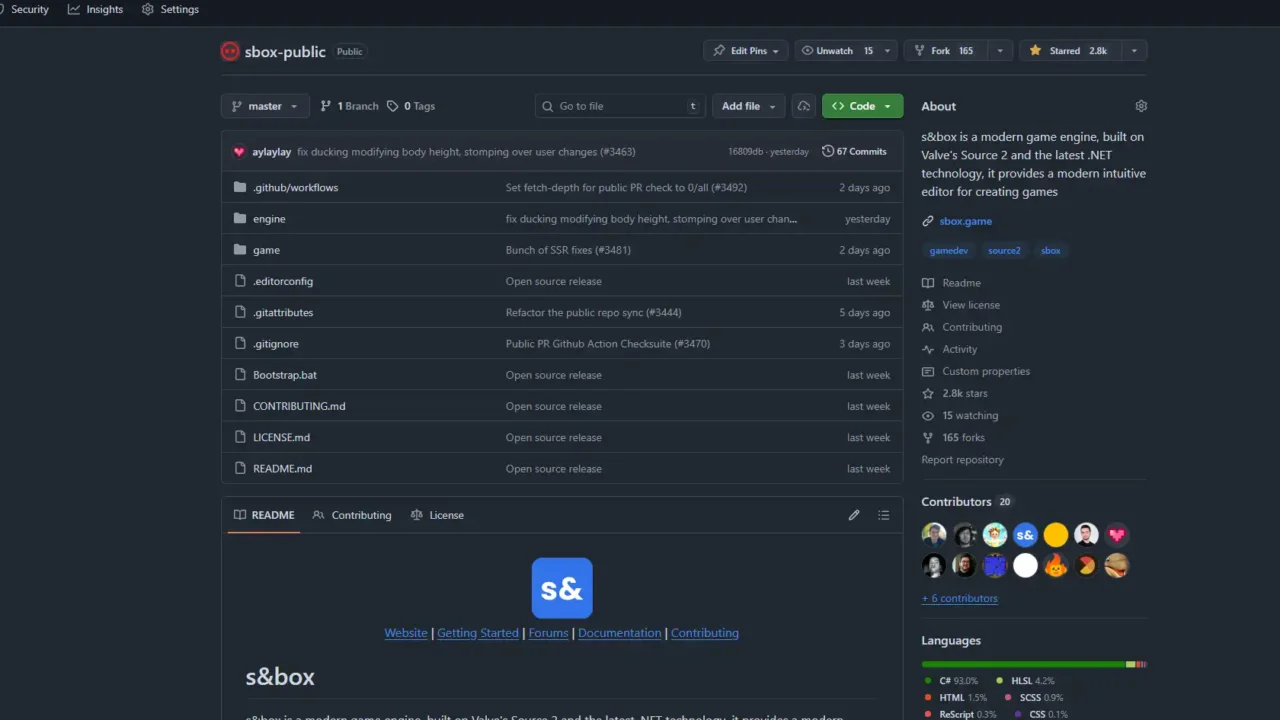
Task: Click the copilot icon next to Add file
Action: (803, 105)
